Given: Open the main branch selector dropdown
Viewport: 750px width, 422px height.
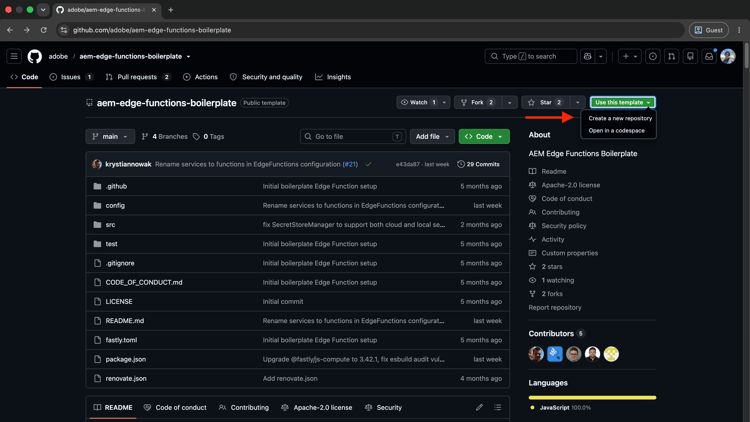Looking at the screenshot, I should click(110, 136).
